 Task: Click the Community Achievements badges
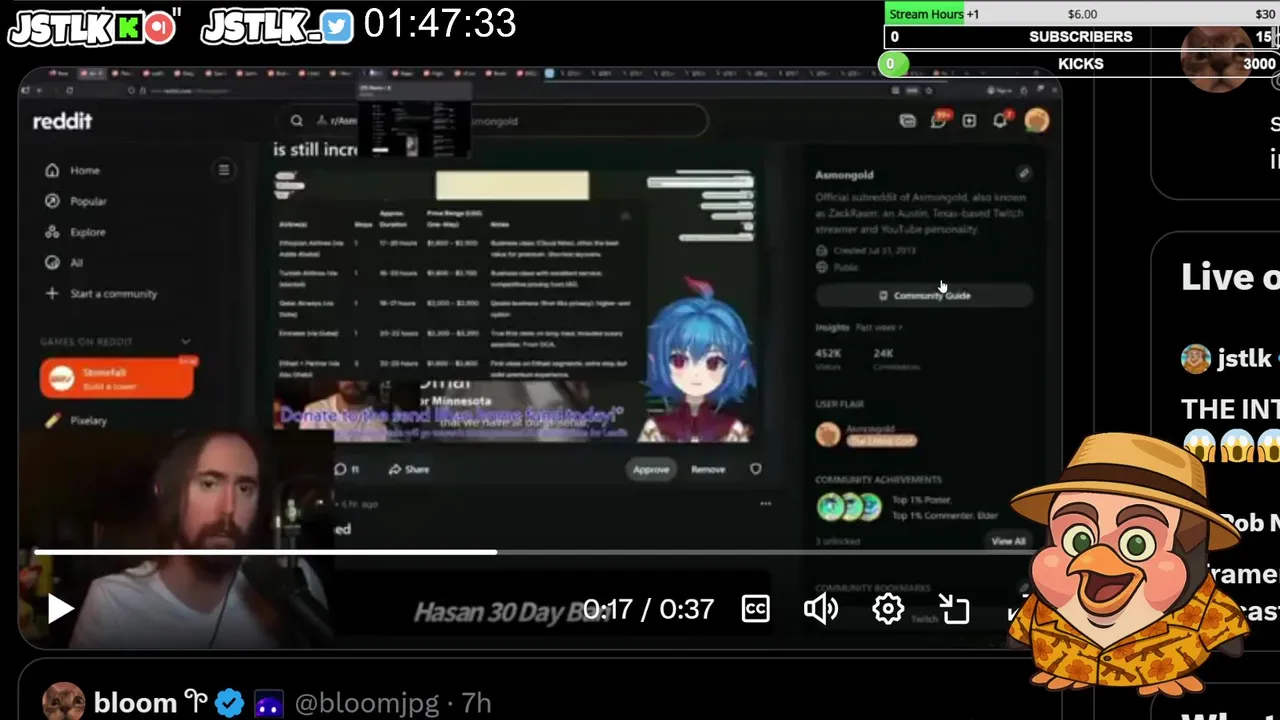point(849,507)
